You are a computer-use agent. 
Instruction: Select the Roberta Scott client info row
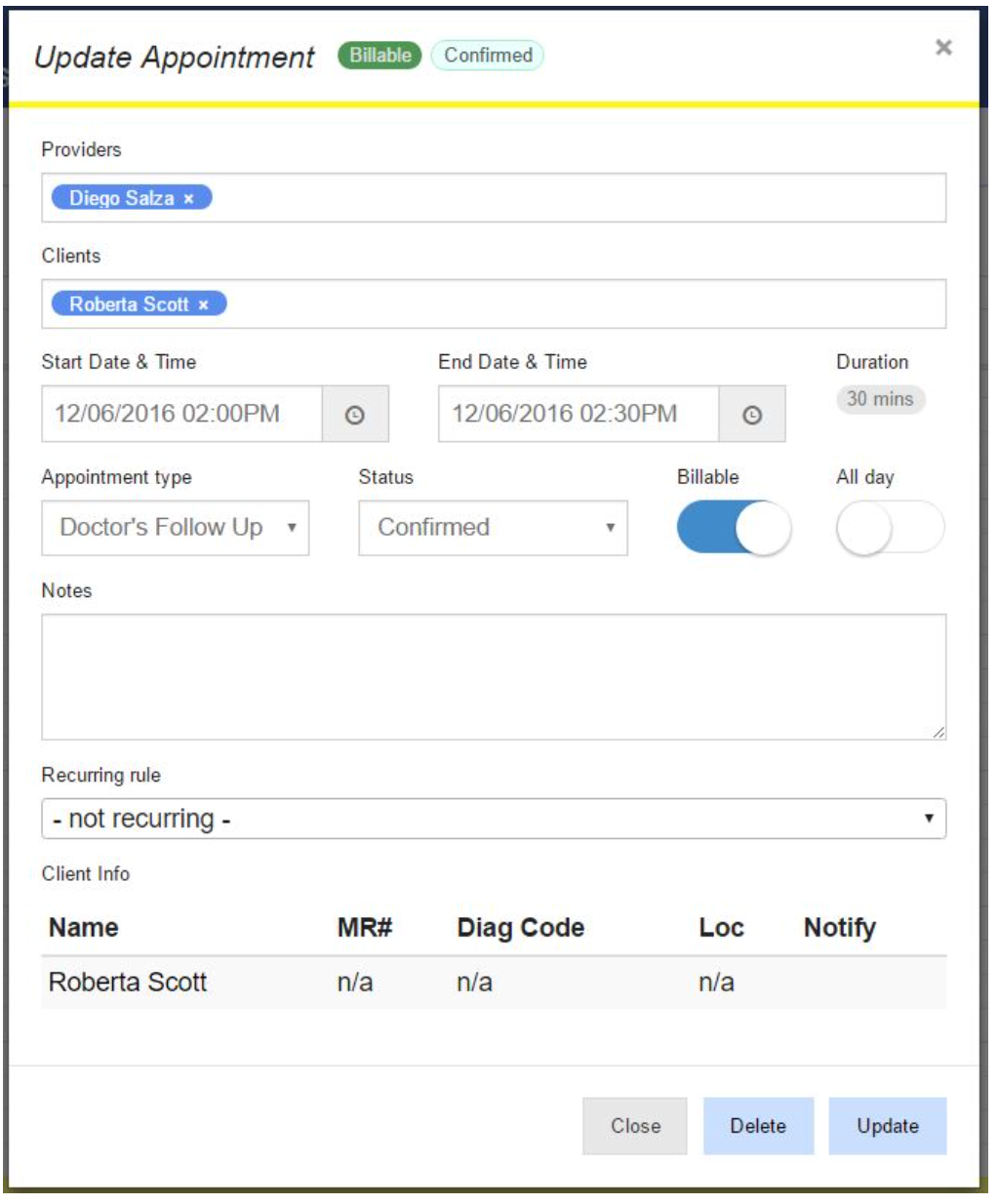point(493,982)
